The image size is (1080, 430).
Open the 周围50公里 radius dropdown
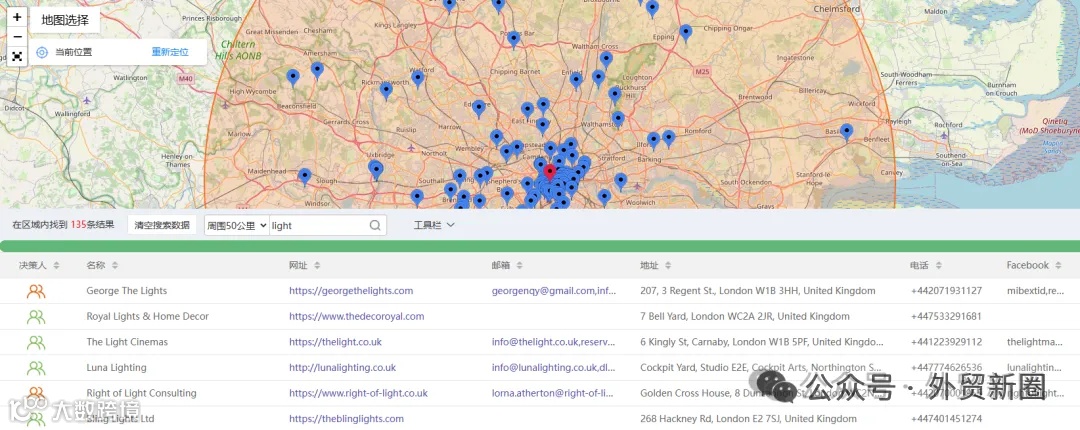tap(236, 225)
